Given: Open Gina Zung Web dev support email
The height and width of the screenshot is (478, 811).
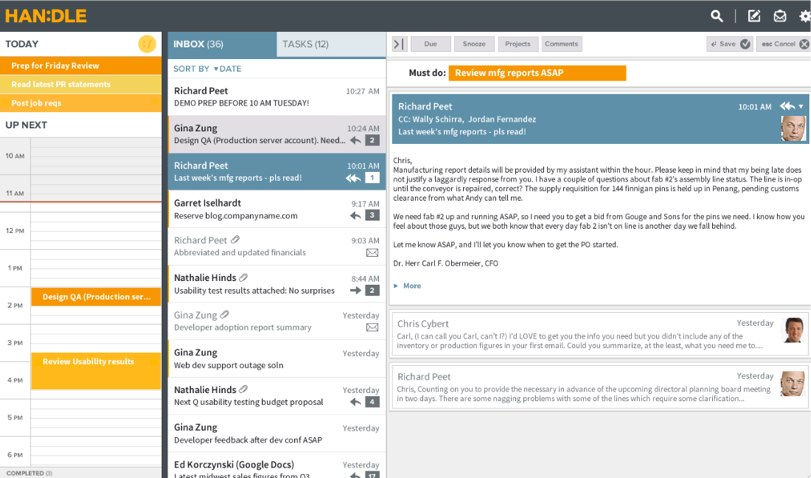Looking at the screenshot, I should click(277, 358).
